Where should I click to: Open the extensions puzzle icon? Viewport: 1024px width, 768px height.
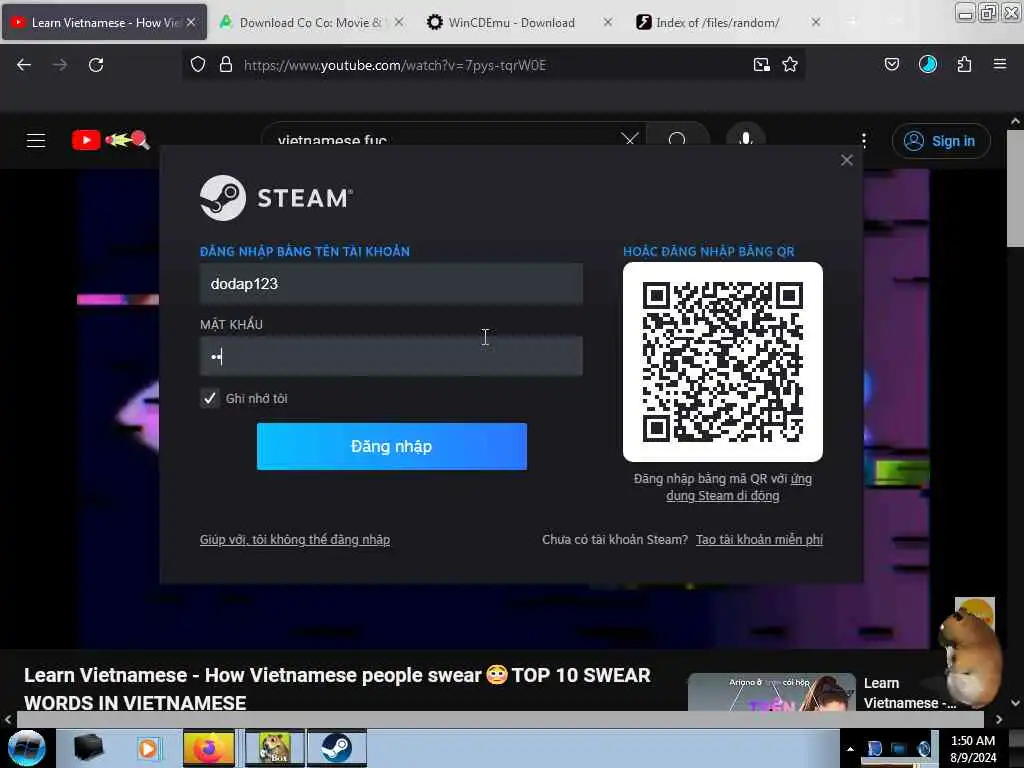pyautogui.click(x=964, y=64)
